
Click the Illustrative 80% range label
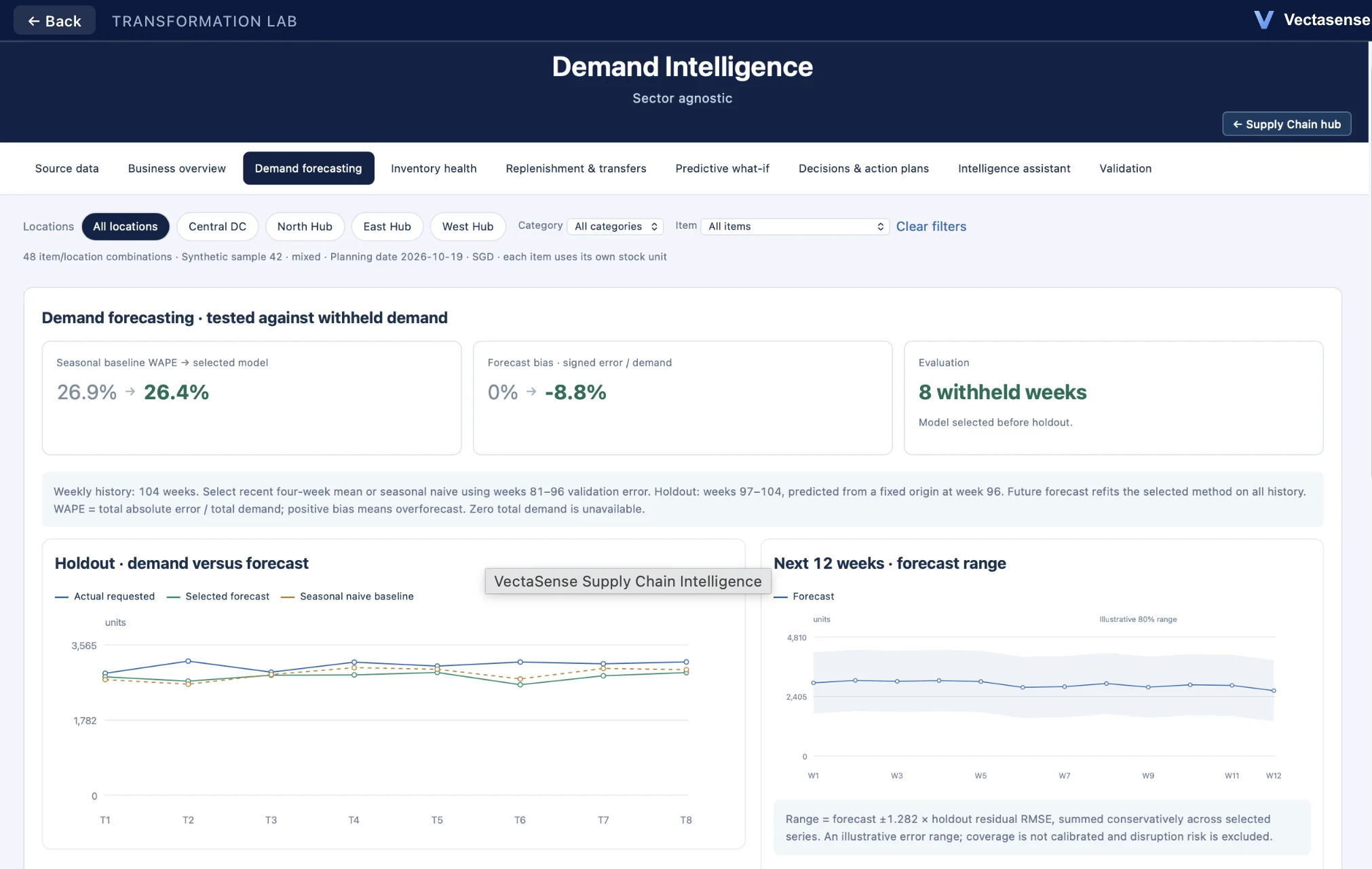coord(1138,619)
